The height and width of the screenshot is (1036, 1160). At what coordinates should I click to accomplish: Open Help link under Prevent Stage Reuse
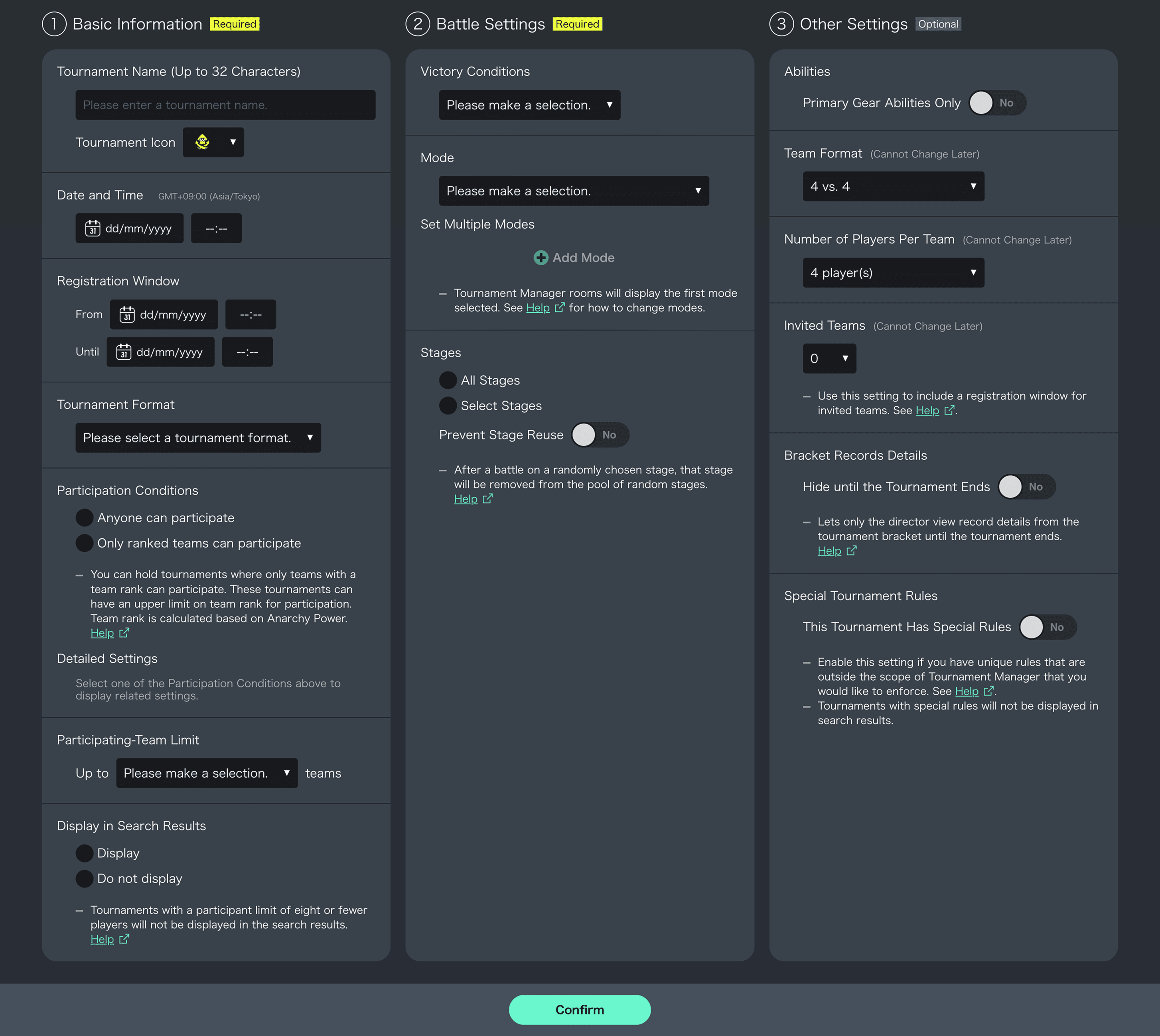pos(465,499)
